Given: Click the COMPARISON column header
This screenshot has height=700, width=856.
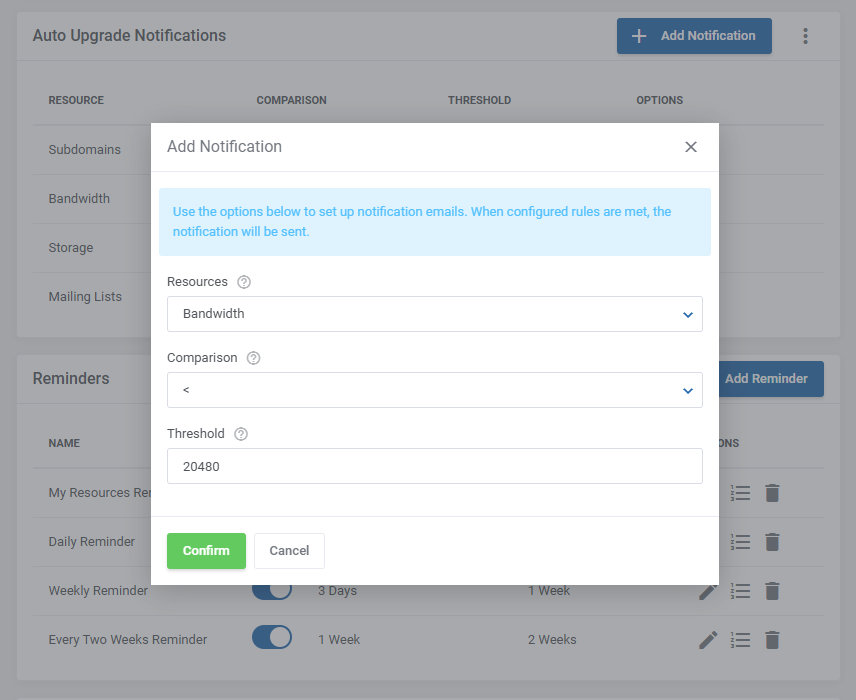Looking at the screenshot, I should pos(292,100).
